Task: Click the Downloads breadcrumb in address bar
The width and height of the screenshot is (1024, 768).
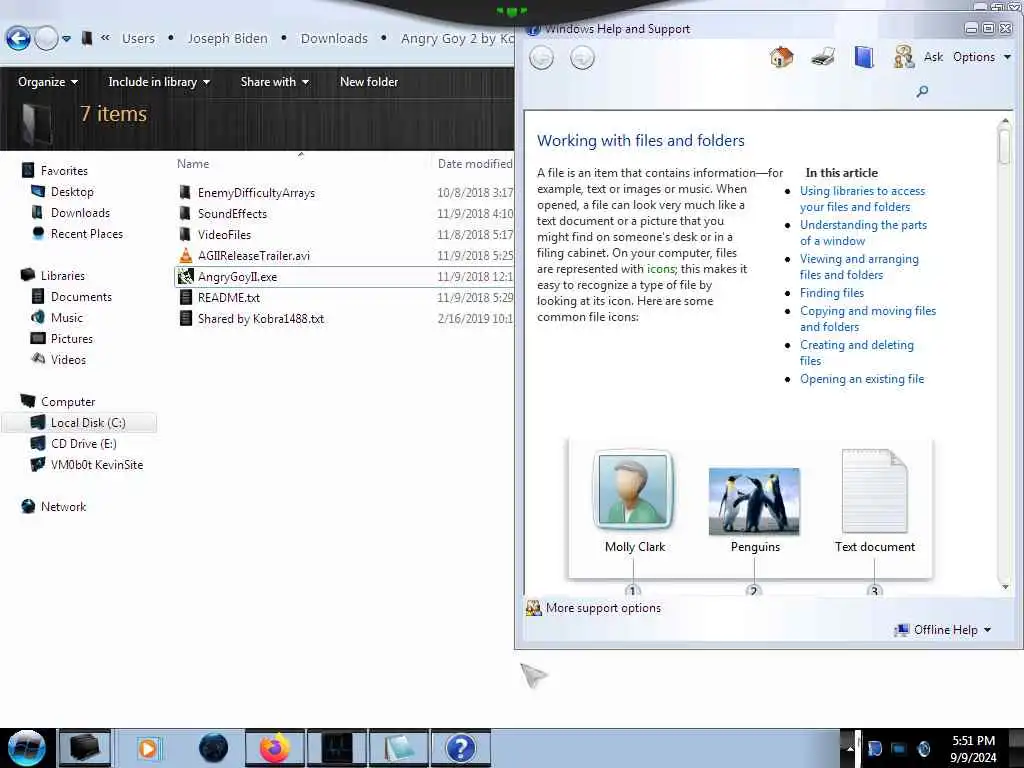Action: 334,39
